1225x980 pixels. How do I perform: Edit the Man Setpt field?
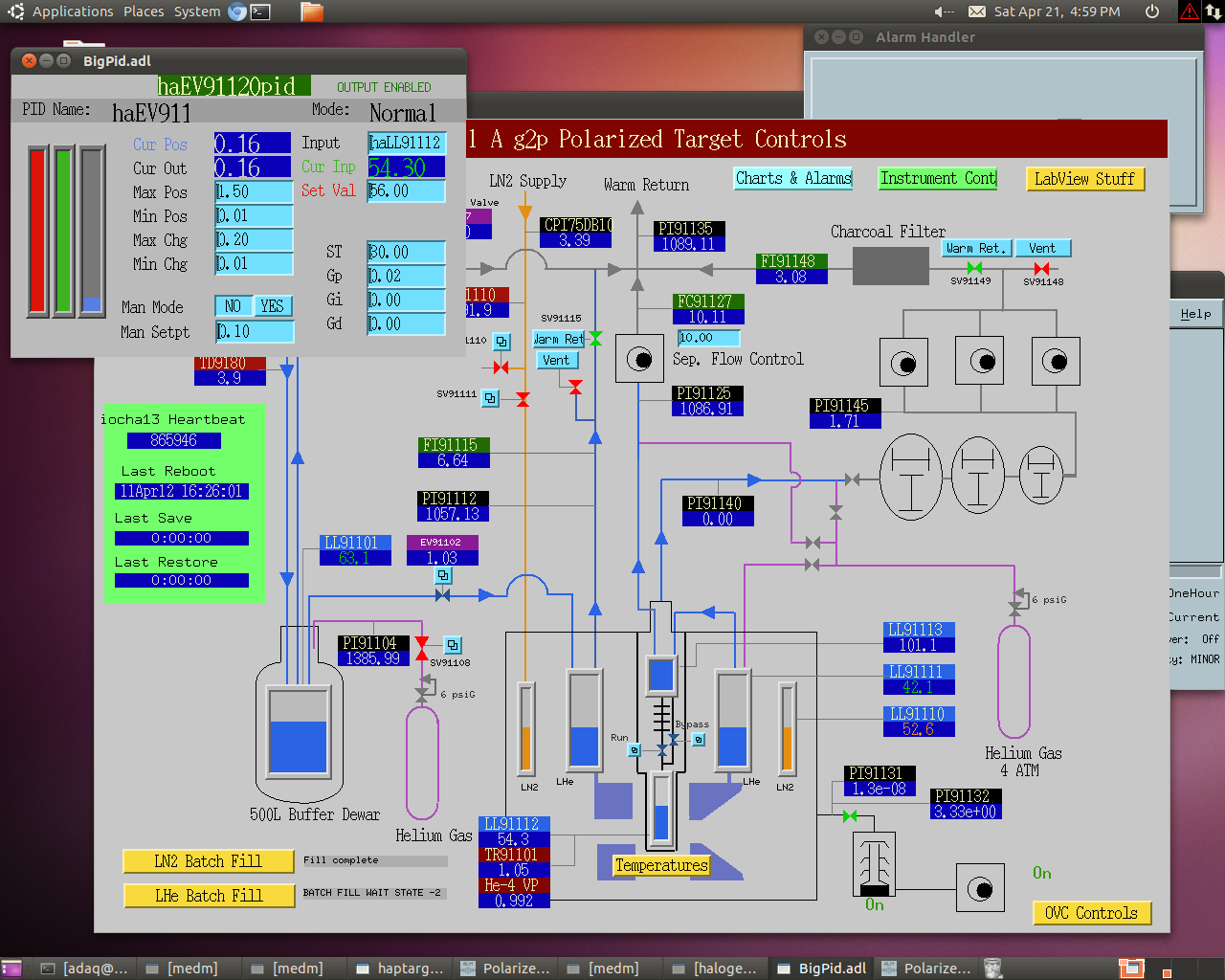click(254, 331)
